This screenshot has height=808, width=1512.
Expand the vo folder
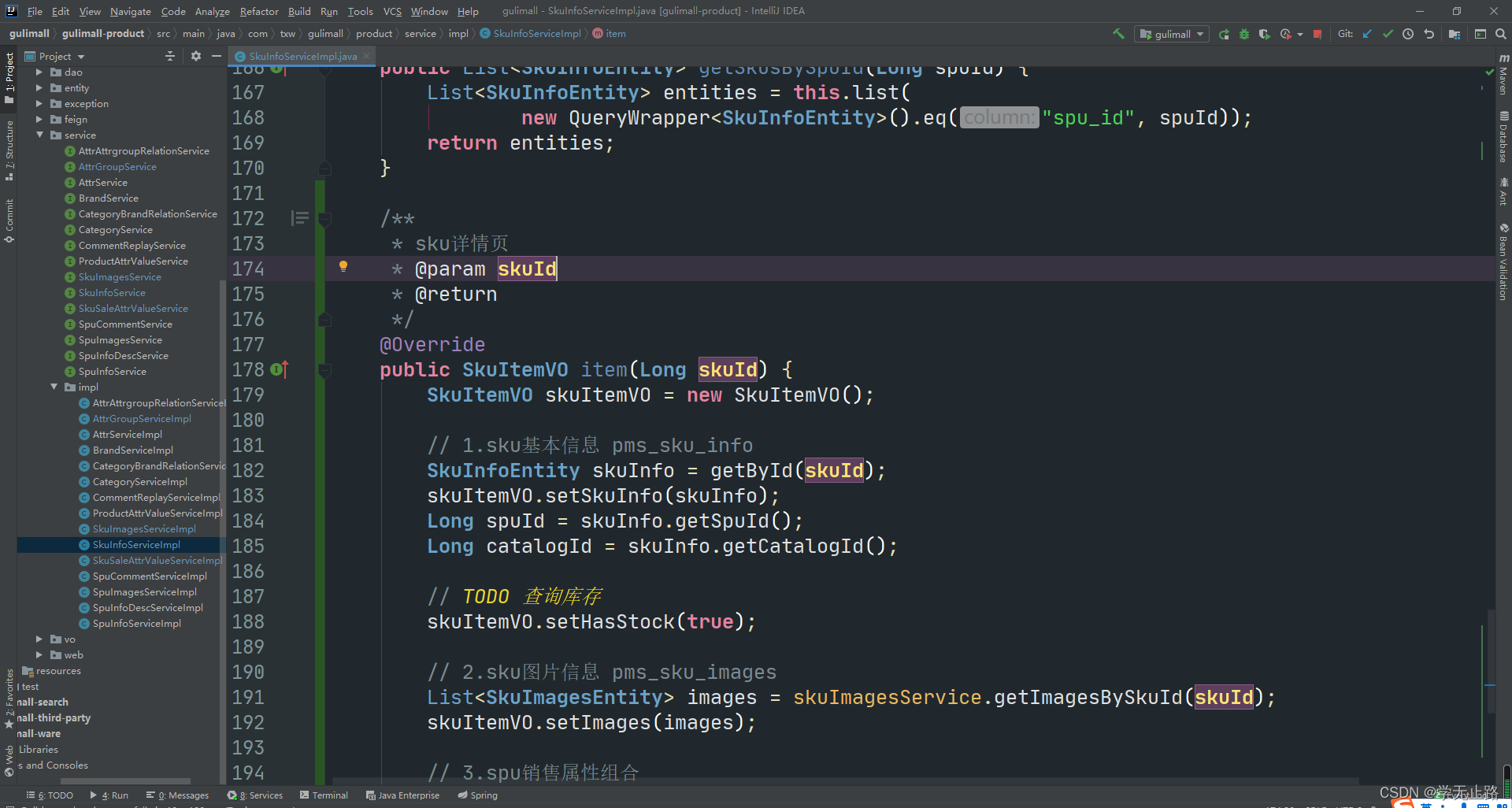(39, 639)
